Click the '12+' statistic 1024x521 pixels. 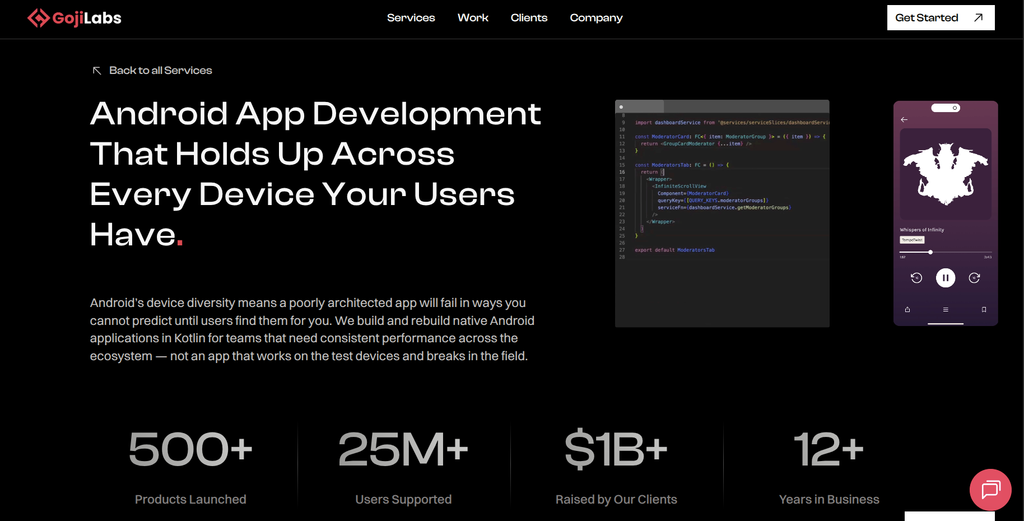[829, 449]
